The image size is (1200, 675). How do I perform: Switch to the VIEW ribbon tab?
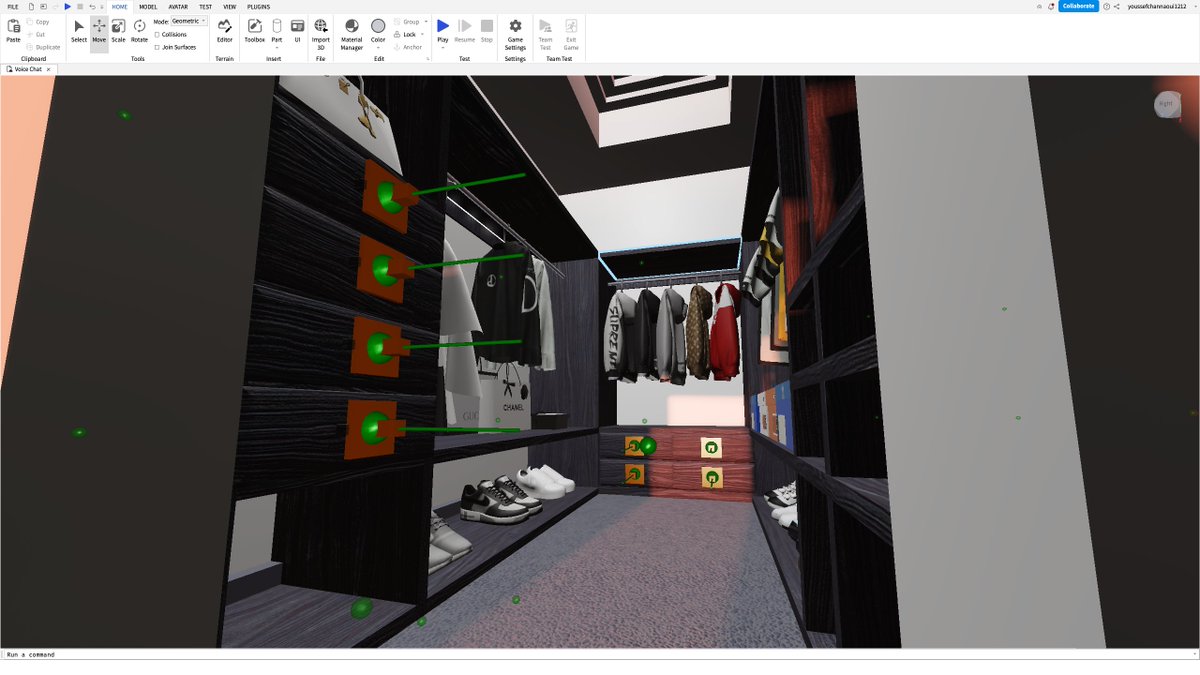point(229,7)
